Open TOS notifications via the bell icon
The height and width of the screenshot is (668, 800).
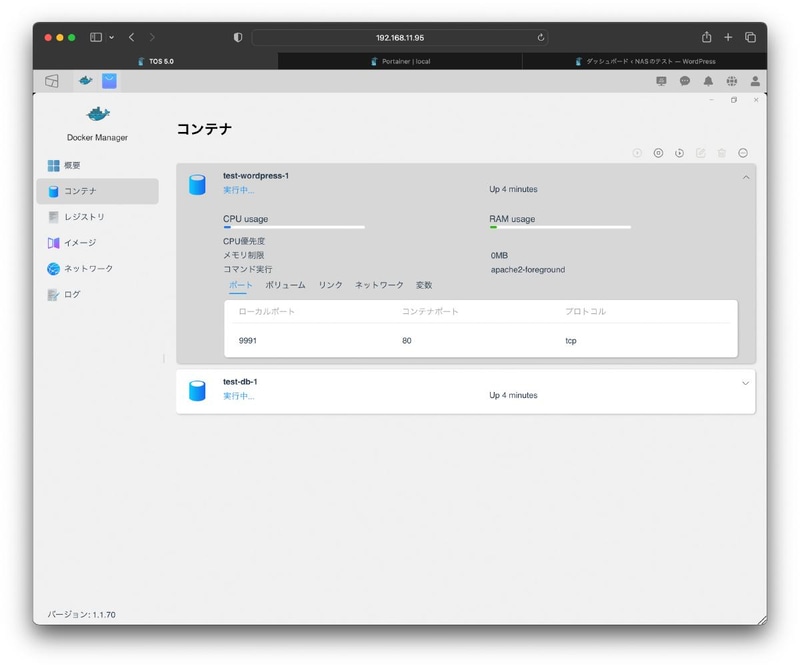point(709,81)
